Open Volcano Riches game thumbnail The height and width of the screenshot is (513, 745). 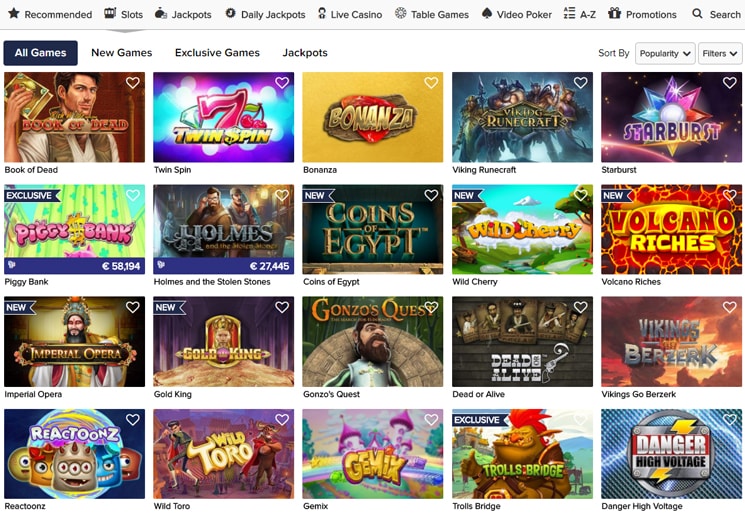point(671,229)
